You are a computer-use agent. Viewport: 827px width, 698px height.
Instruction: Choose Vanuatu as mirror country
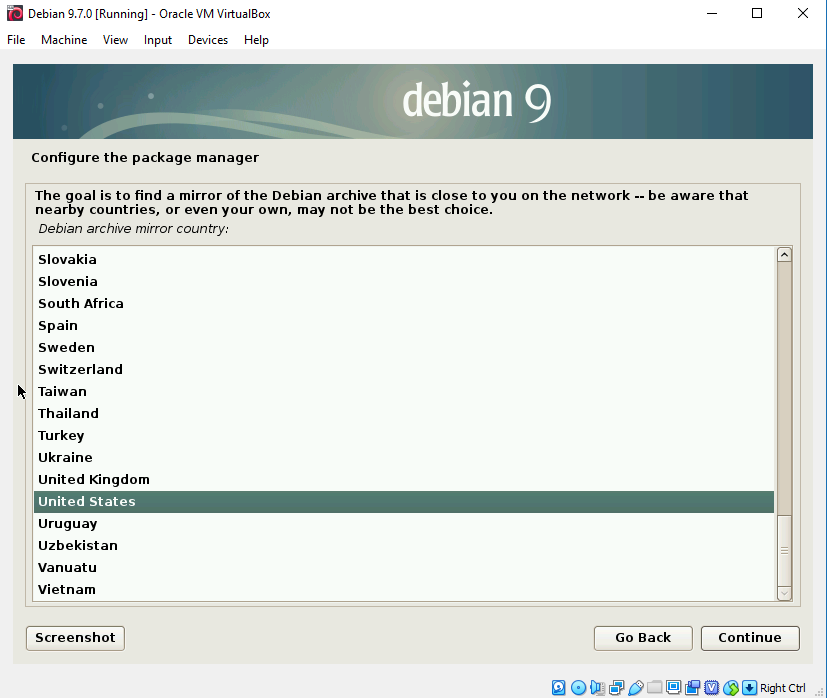404,568
